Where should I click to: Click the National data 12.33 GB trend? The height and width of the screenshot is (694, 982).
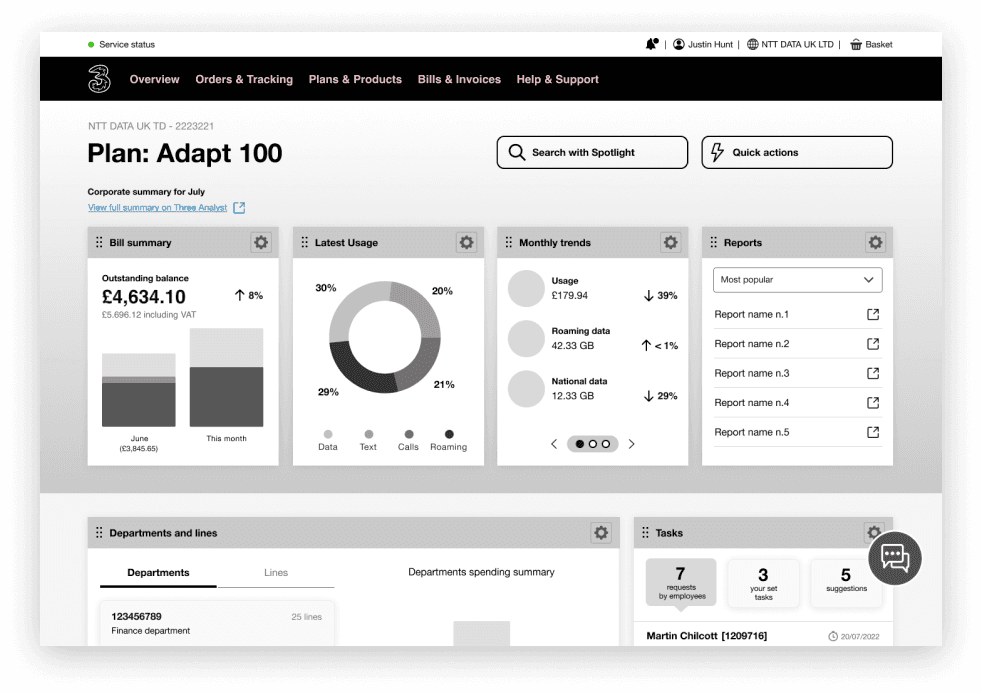(x=592, y=389)
